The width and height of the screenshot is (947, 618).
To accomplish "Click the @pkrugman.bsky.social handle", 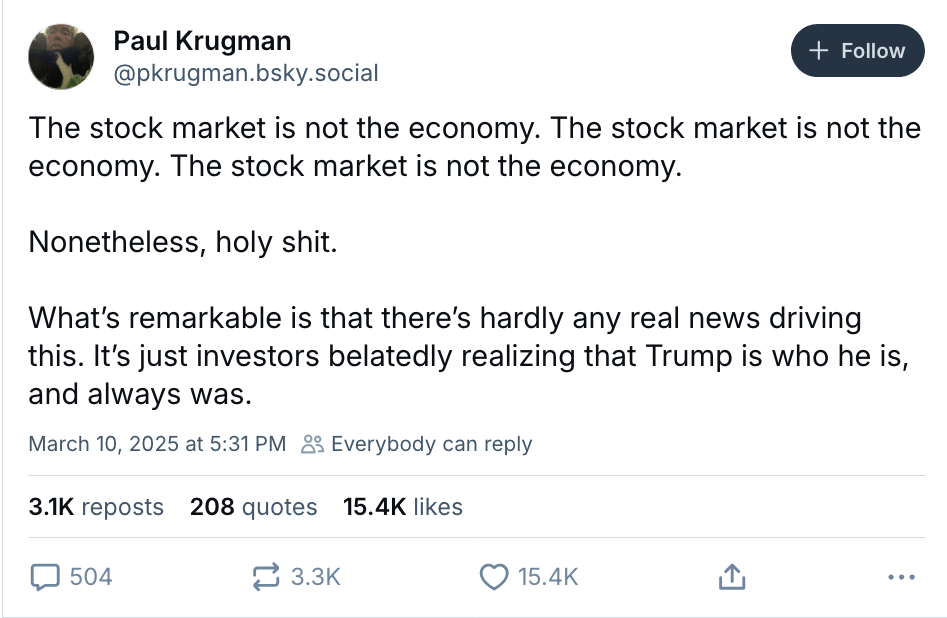I will point(246,73).
